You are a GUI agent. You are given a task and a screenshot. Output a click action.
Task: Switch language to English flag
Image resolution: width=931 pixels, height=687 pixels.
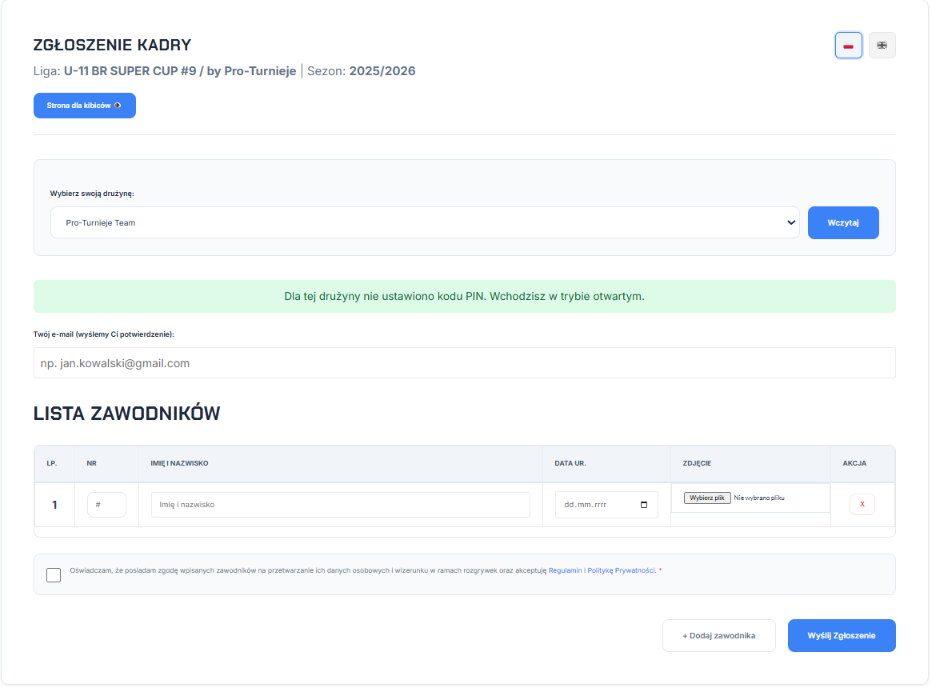pos(882,46)
